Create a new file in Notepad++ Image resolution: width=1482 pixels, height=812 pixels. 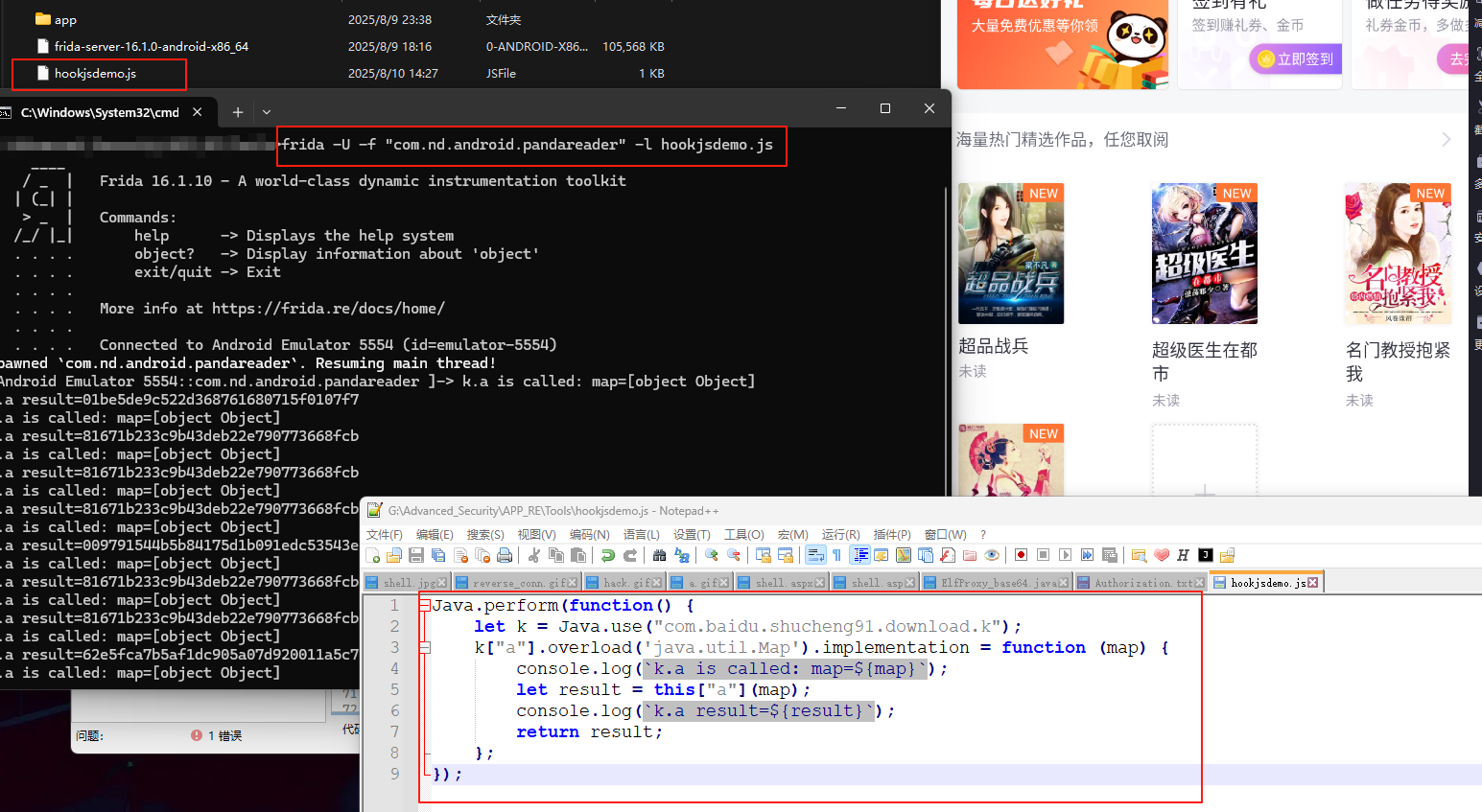click(372, 554)
